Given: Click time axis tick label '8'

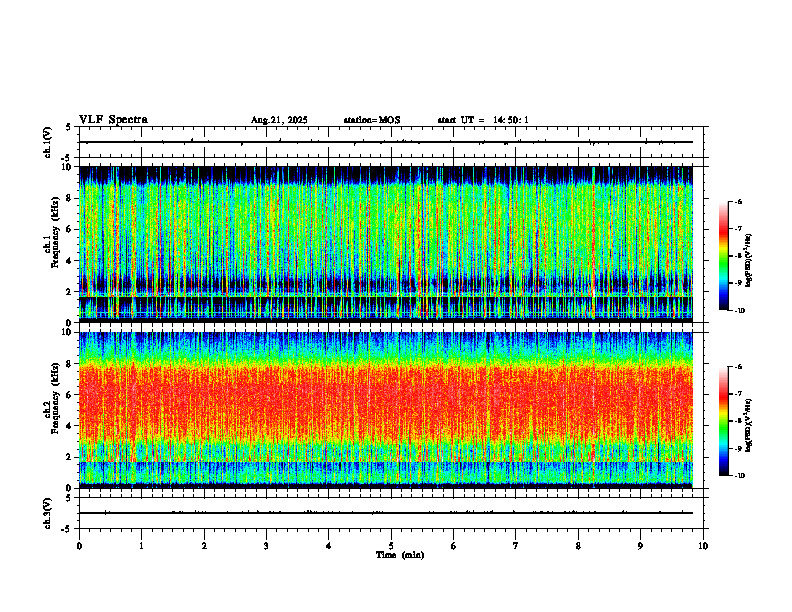Looking at the screenshot, I should [578, 546].
